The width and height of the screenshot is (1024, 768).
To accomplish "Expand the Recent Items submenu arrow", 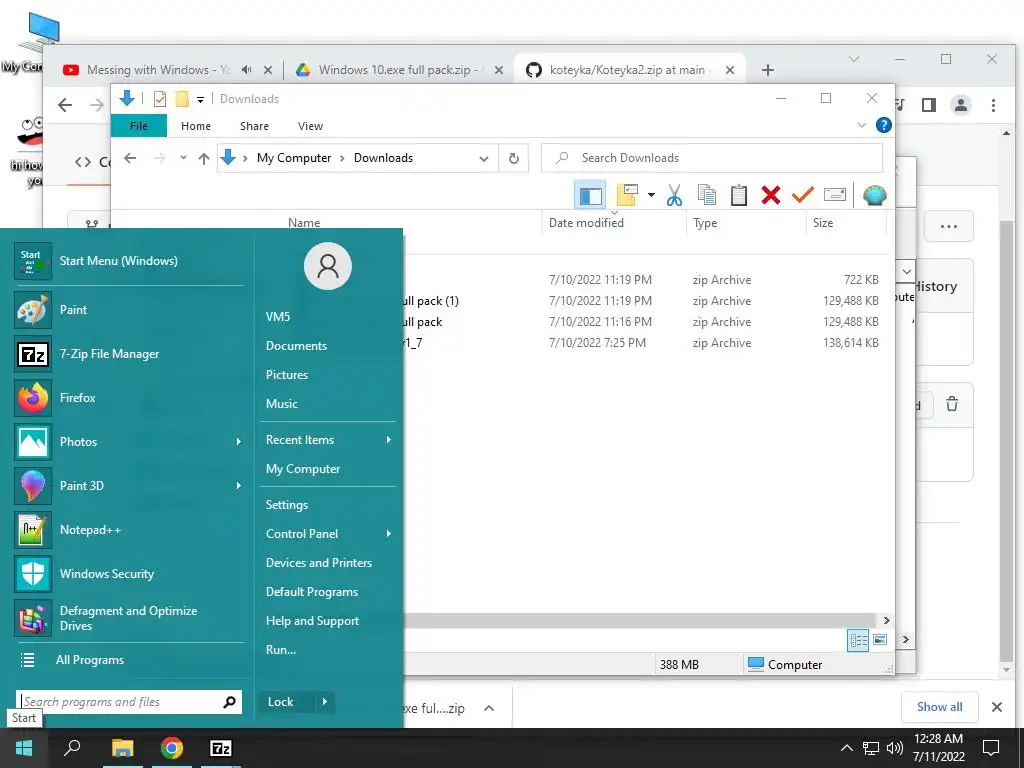I will (389, 440).
